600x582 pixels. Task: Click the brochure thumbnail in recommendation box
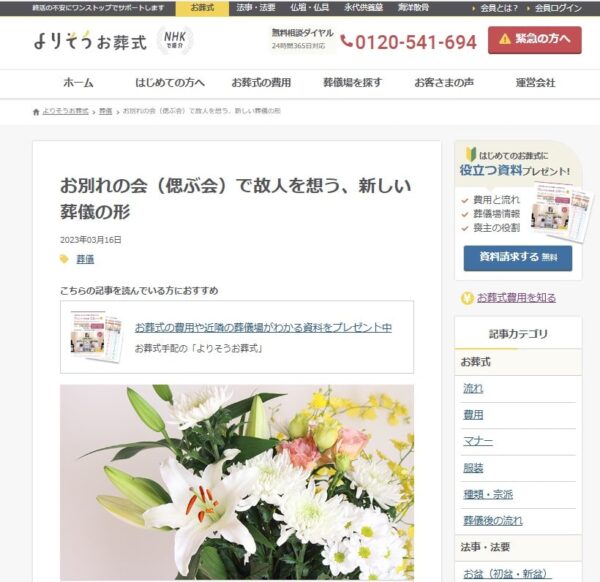pyautogui.click(x=96, y=336)
